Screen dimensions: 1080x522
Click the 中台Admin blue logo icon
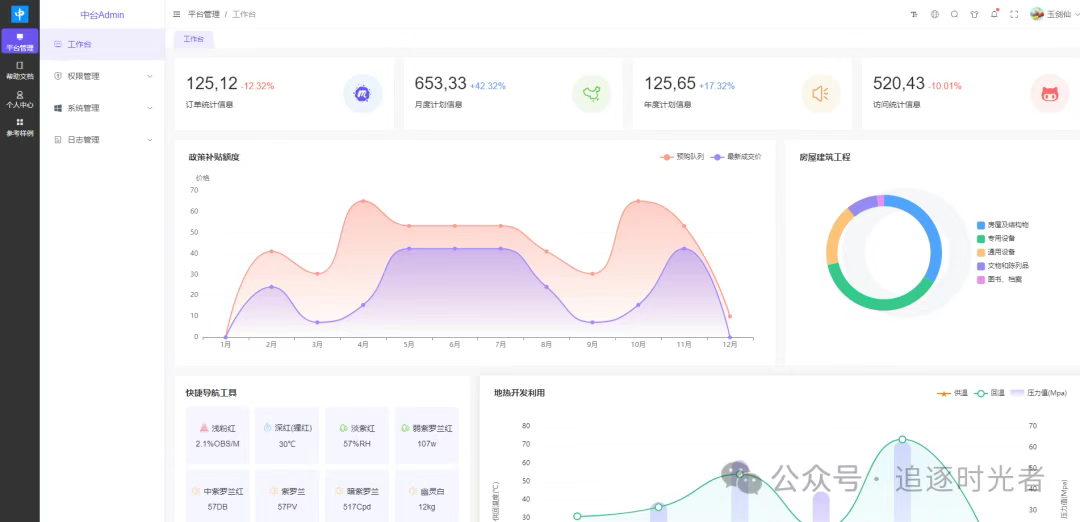pos(19,13)
